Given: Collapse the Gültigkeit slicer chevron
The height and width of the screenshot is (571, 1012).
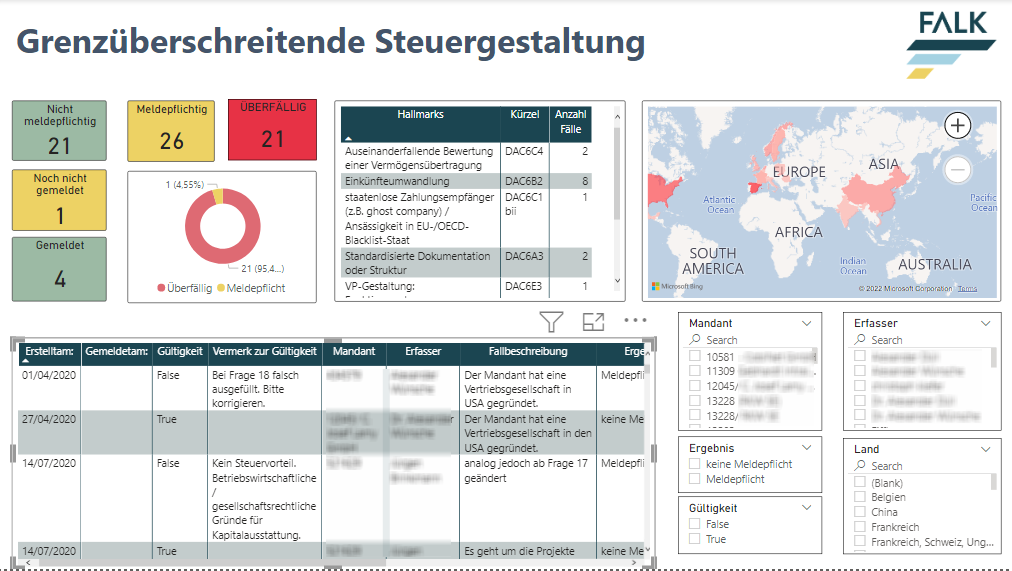Looking at the screenshot, I should (x=807, y=508).
